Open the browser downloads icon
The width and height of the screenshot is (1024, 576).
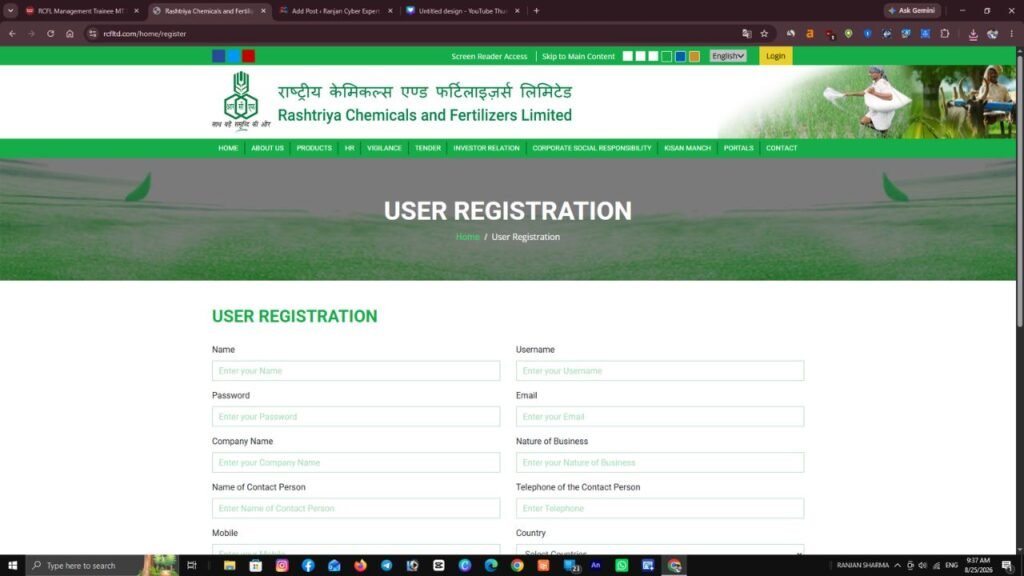(x=973, y=34)
